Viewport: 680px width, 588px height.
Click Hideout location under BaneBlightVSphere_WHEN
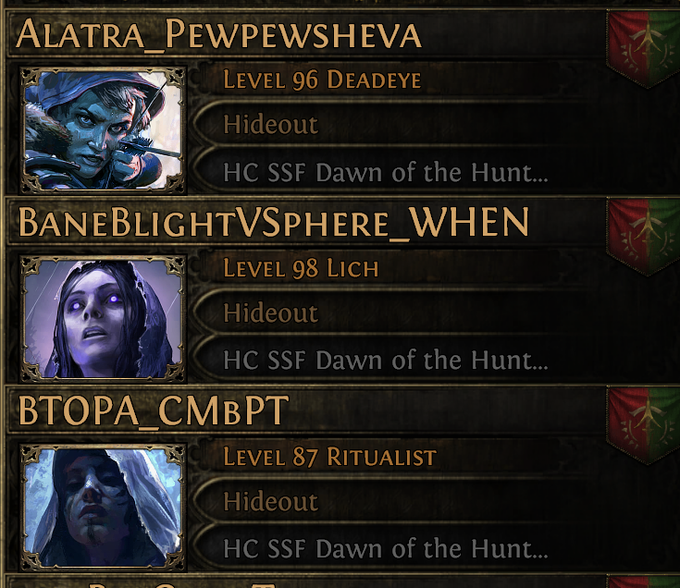click(271, 313)
